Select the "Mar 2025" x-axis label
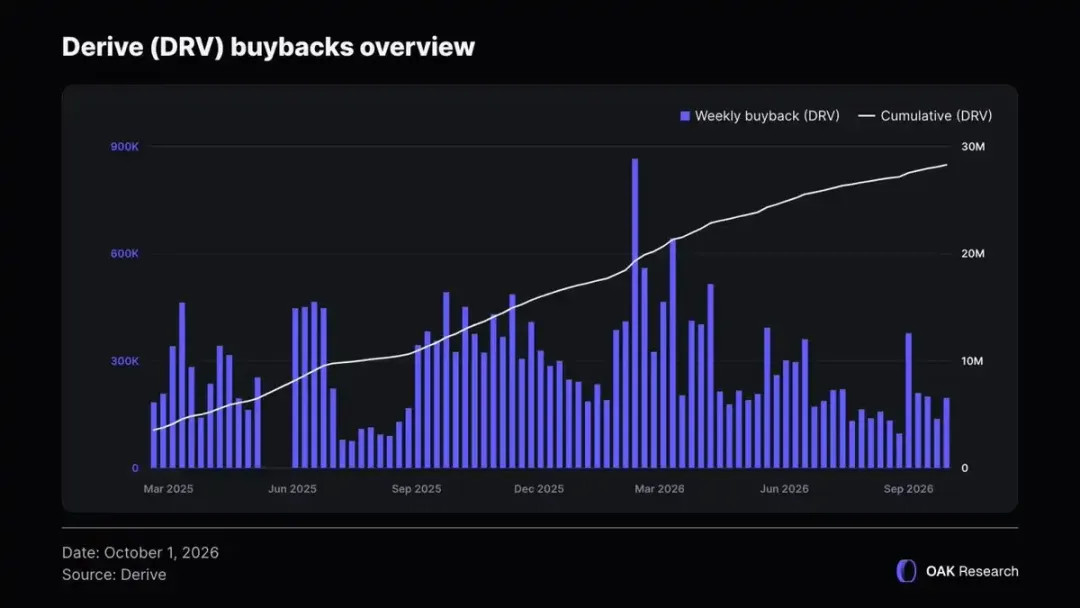This screenshot has height=608, width=1080. pos(169,489)
